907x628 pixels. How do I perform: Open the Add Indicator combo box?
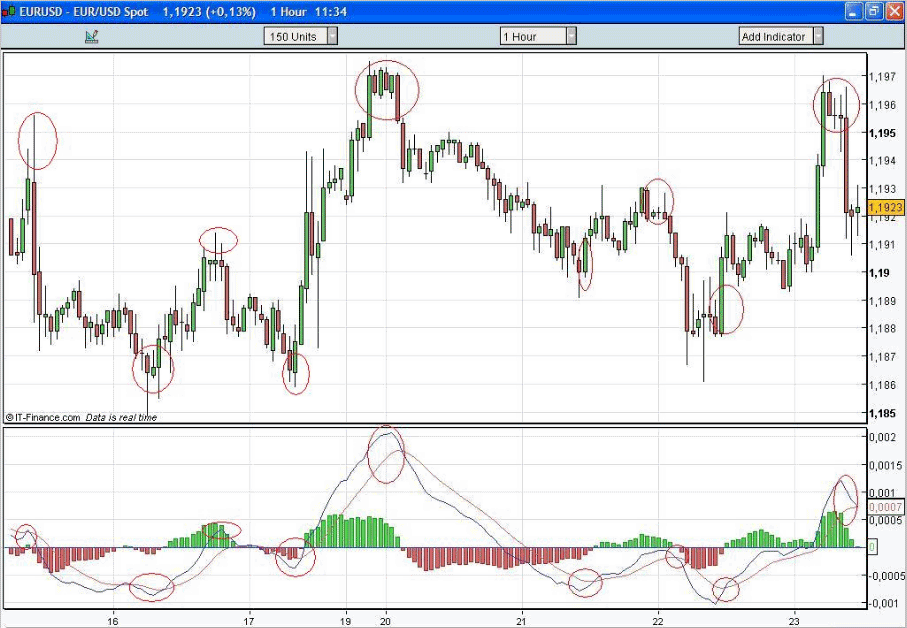tap(781, 36)
